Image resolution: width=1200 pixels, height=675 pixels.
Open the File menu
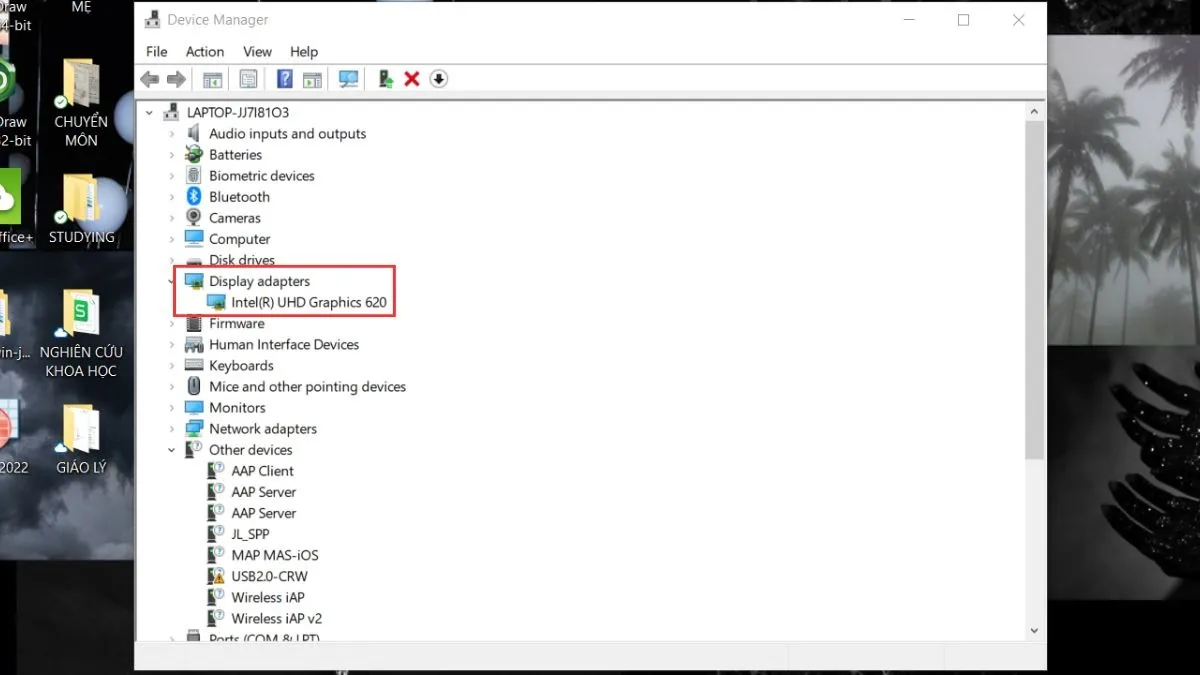pos(157,52)
